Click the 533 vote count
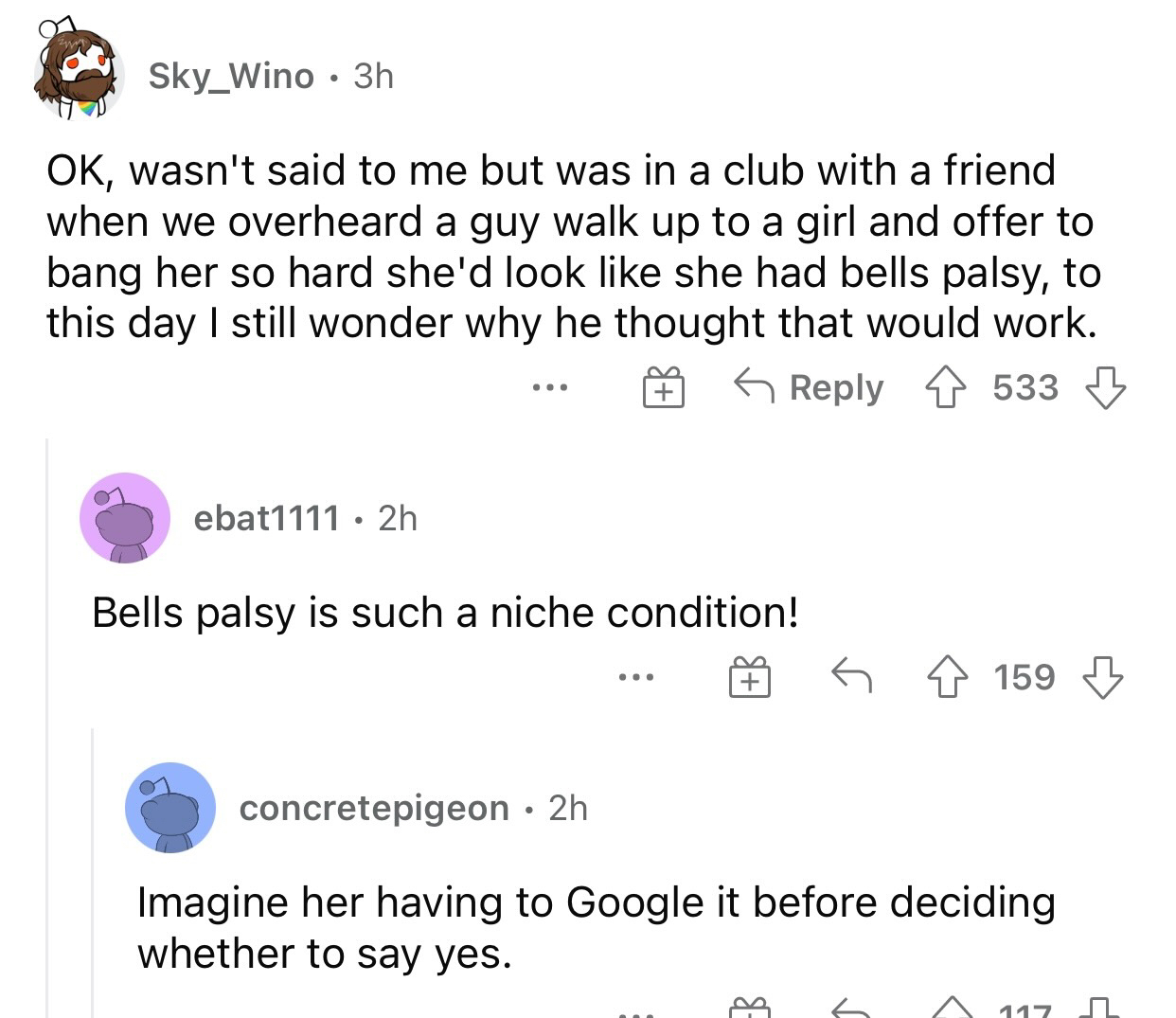The image size is (1176, 1018). [1025, 388]
